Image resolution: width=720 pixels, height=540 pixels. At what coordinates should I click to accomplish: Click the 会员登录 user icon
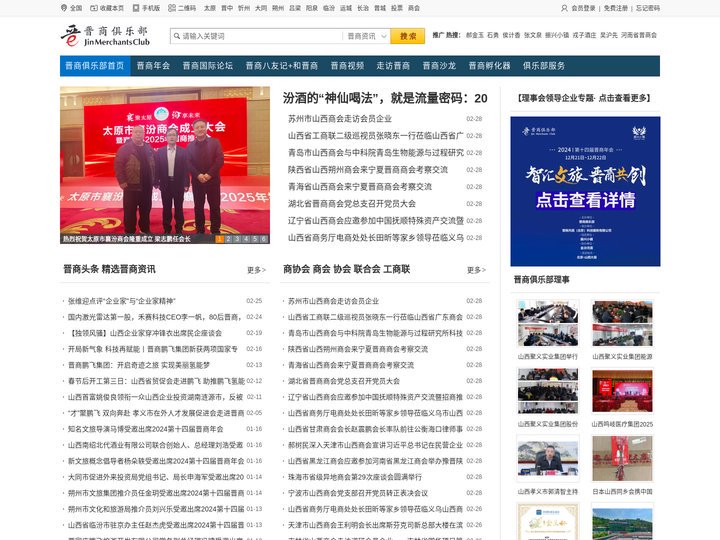coord(564,8)
